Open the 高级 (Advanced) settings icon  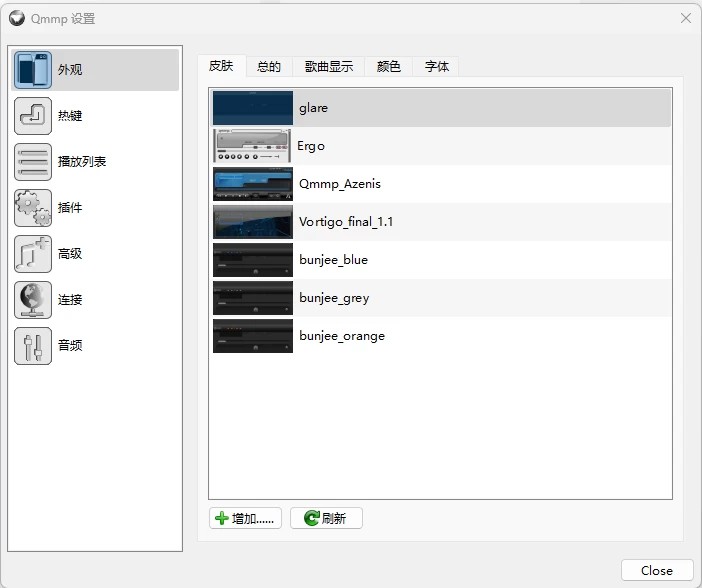click(x=33, y=254)
